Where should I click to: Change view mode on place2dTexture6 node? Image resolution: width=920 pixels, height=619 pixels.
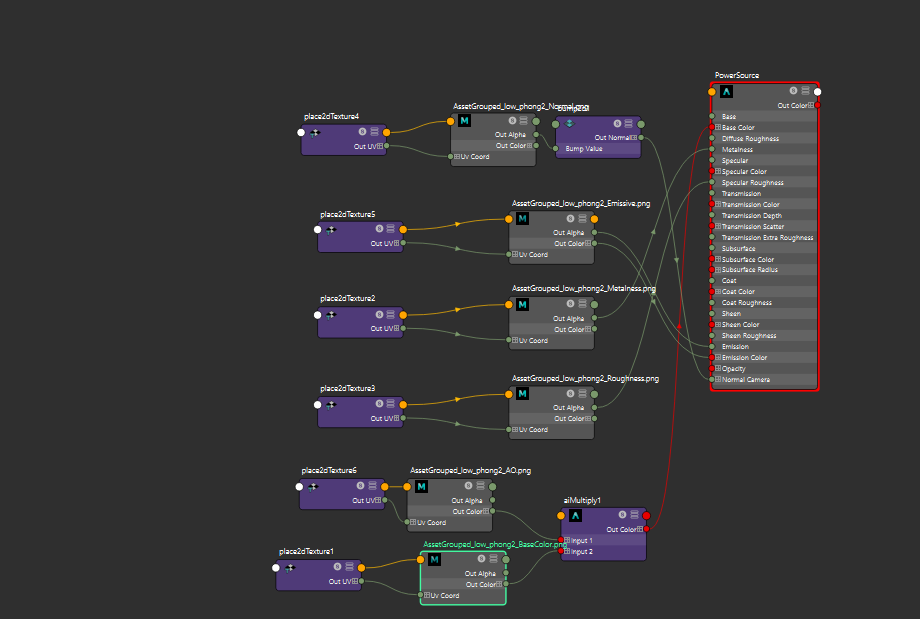(373, 487)
